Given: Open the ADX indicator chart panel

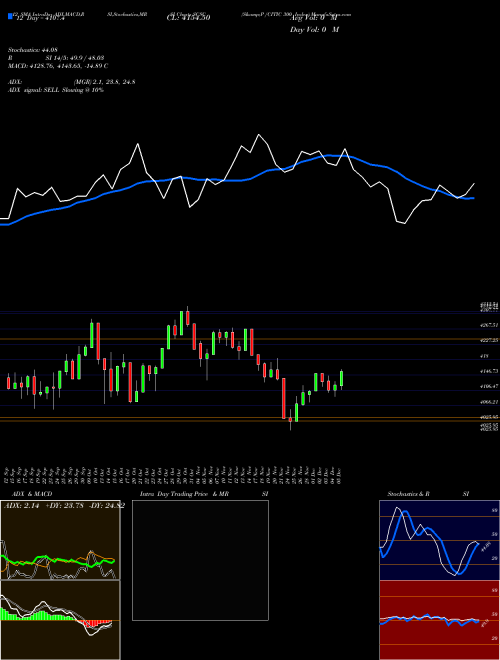Looking at the screenshot, I should (60, 540).
